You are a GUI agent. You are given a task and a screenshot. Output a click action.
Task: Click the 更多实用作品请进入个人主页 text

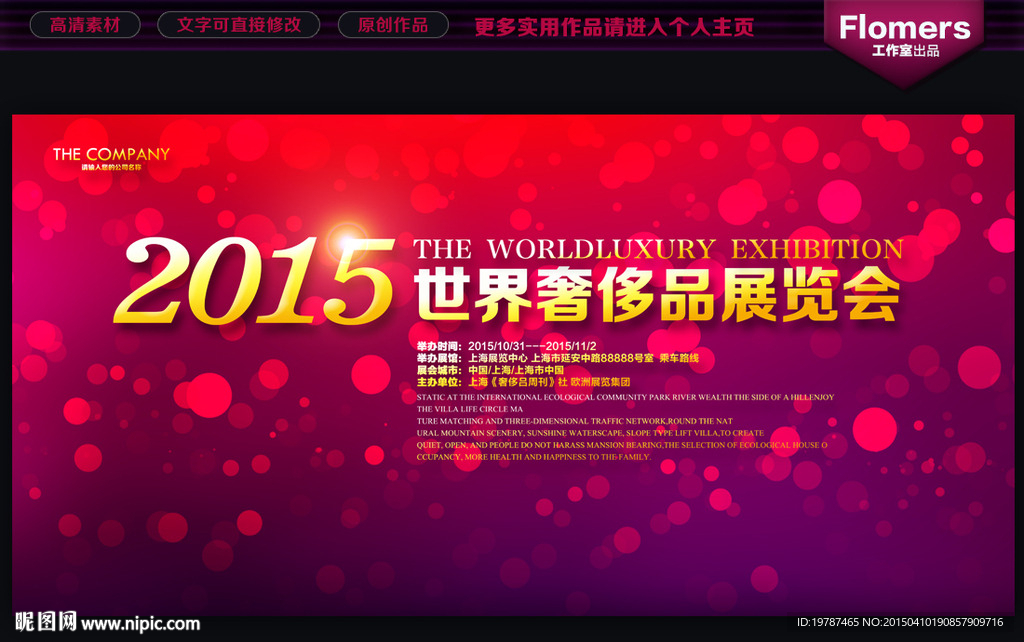614,27
